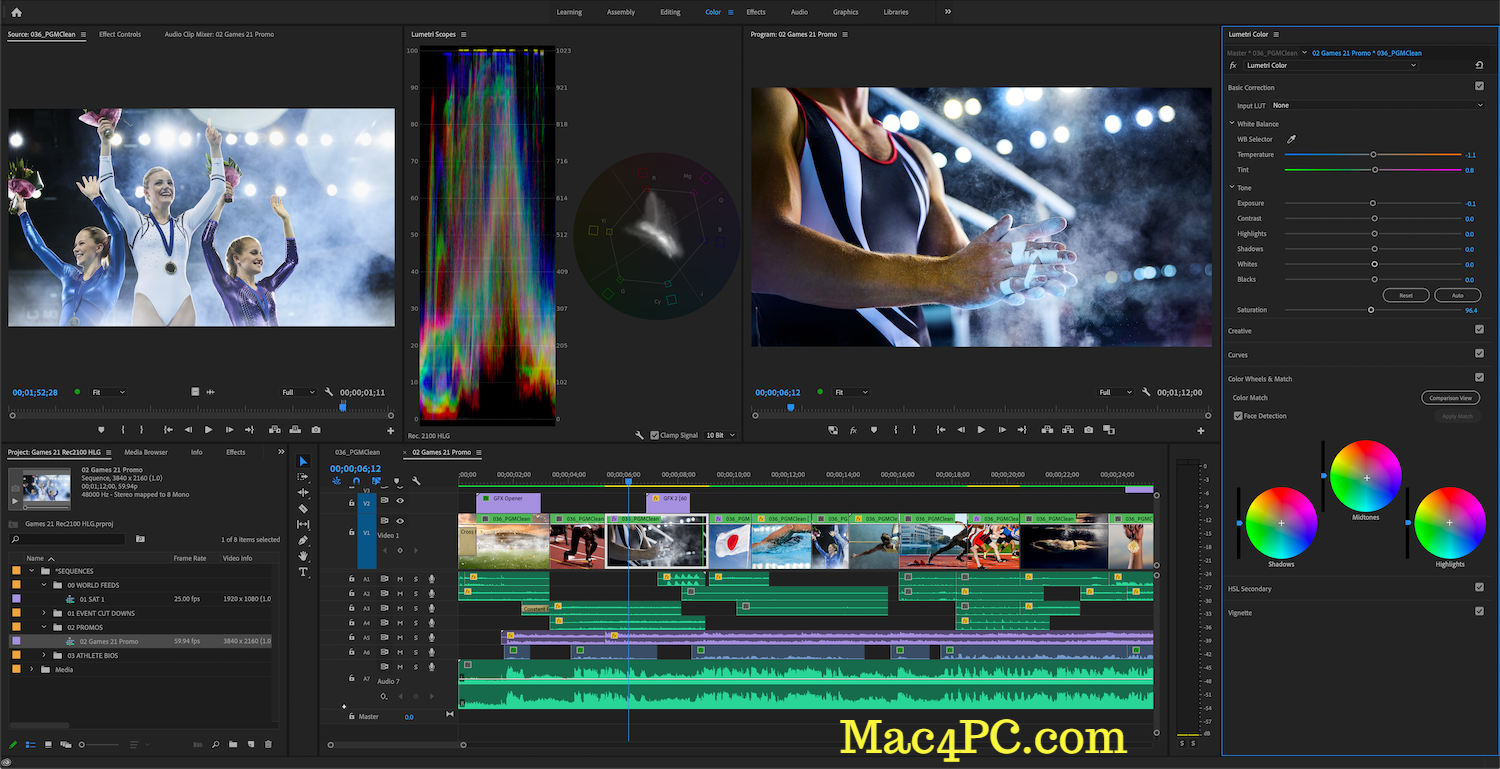Click Reset tone button
Viewport: 1500px width, 769px height.
(1406, 295)
